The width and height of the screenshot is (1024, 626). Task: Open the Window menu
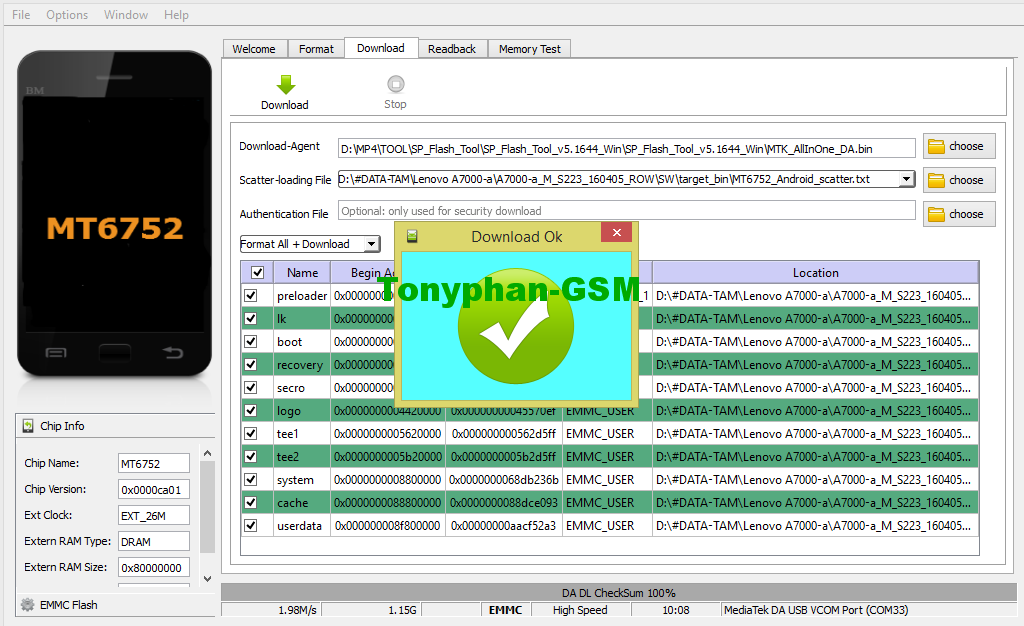[125, 14]
